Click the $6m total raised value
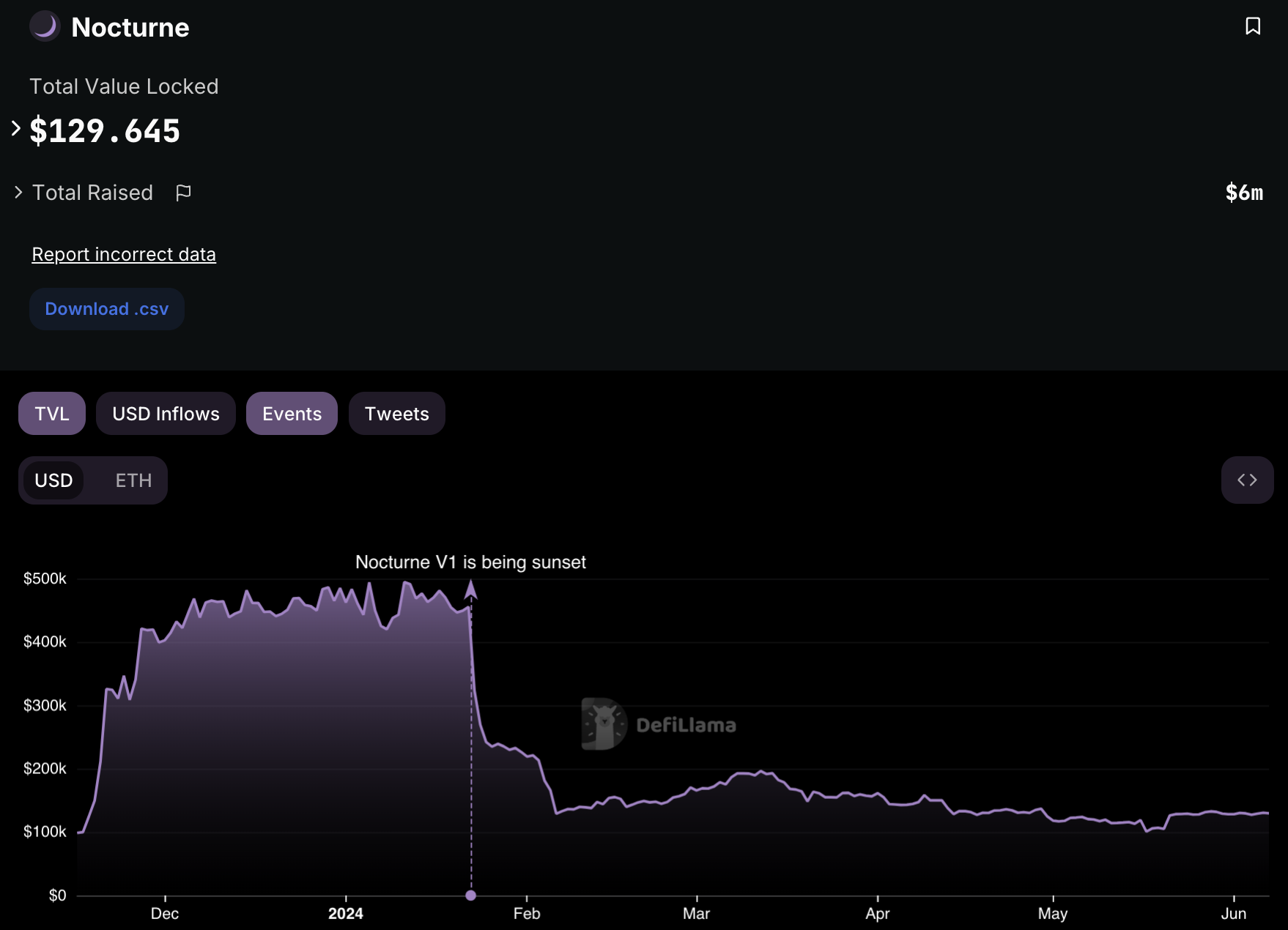Viewport: 1288px width, 930px height. (1244, 193)
